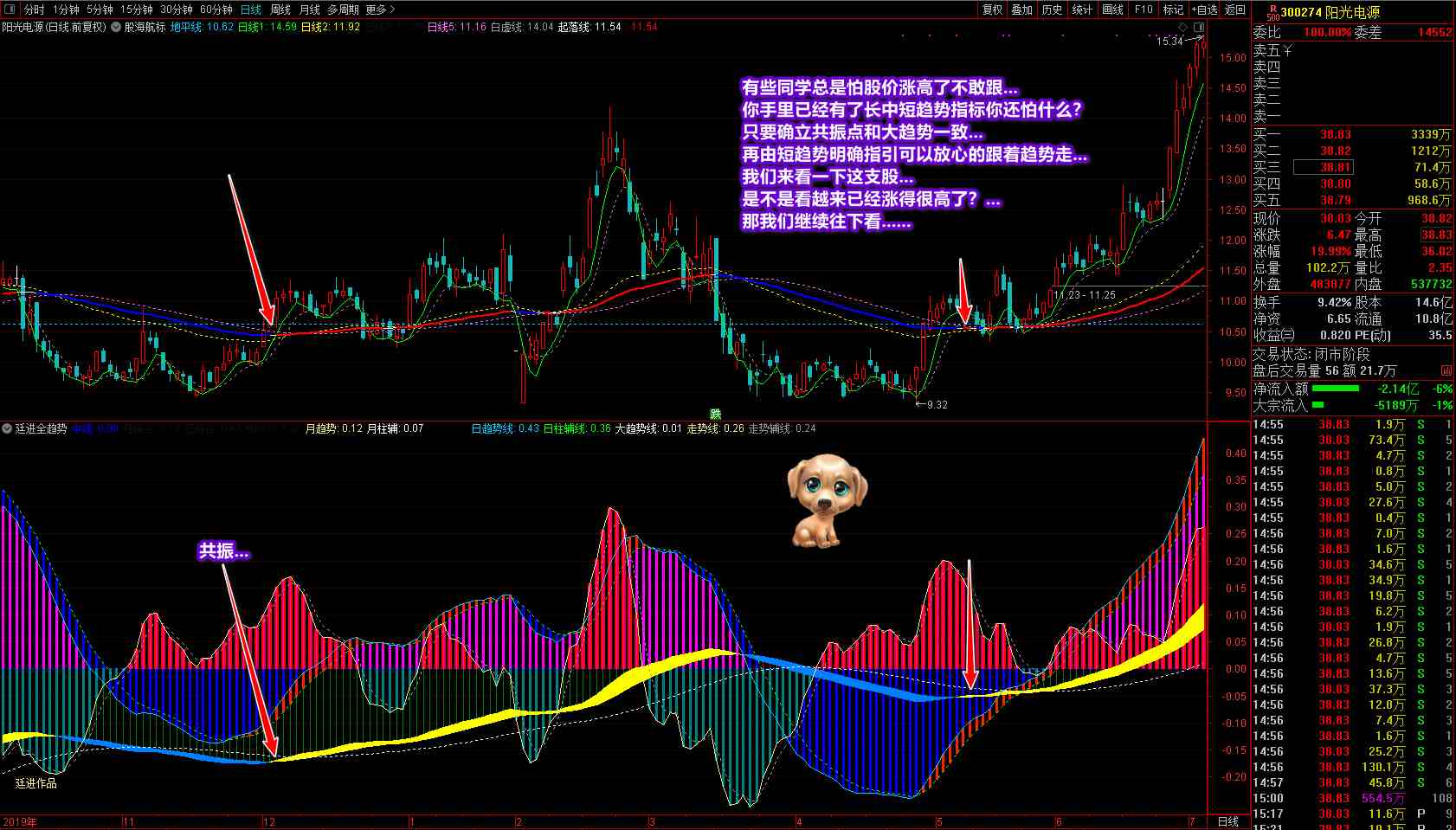Expand 廷进全趋势 indicator dropdown arrow
This screenshot has height=830, width=1456.
click(7, 428)
